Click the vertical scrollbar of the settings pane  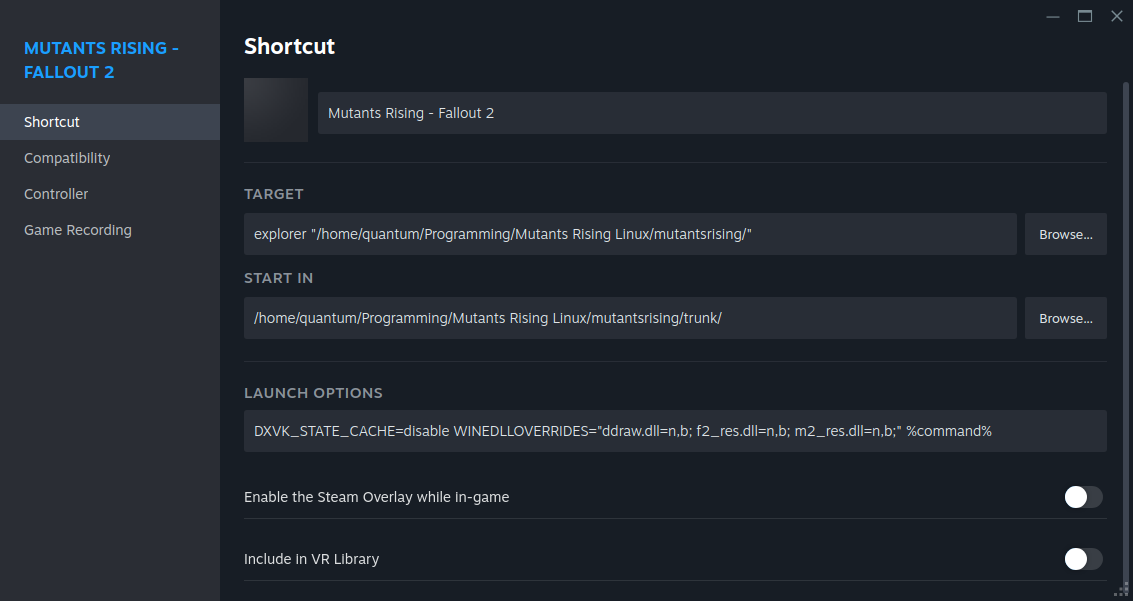coord(1125,332)
